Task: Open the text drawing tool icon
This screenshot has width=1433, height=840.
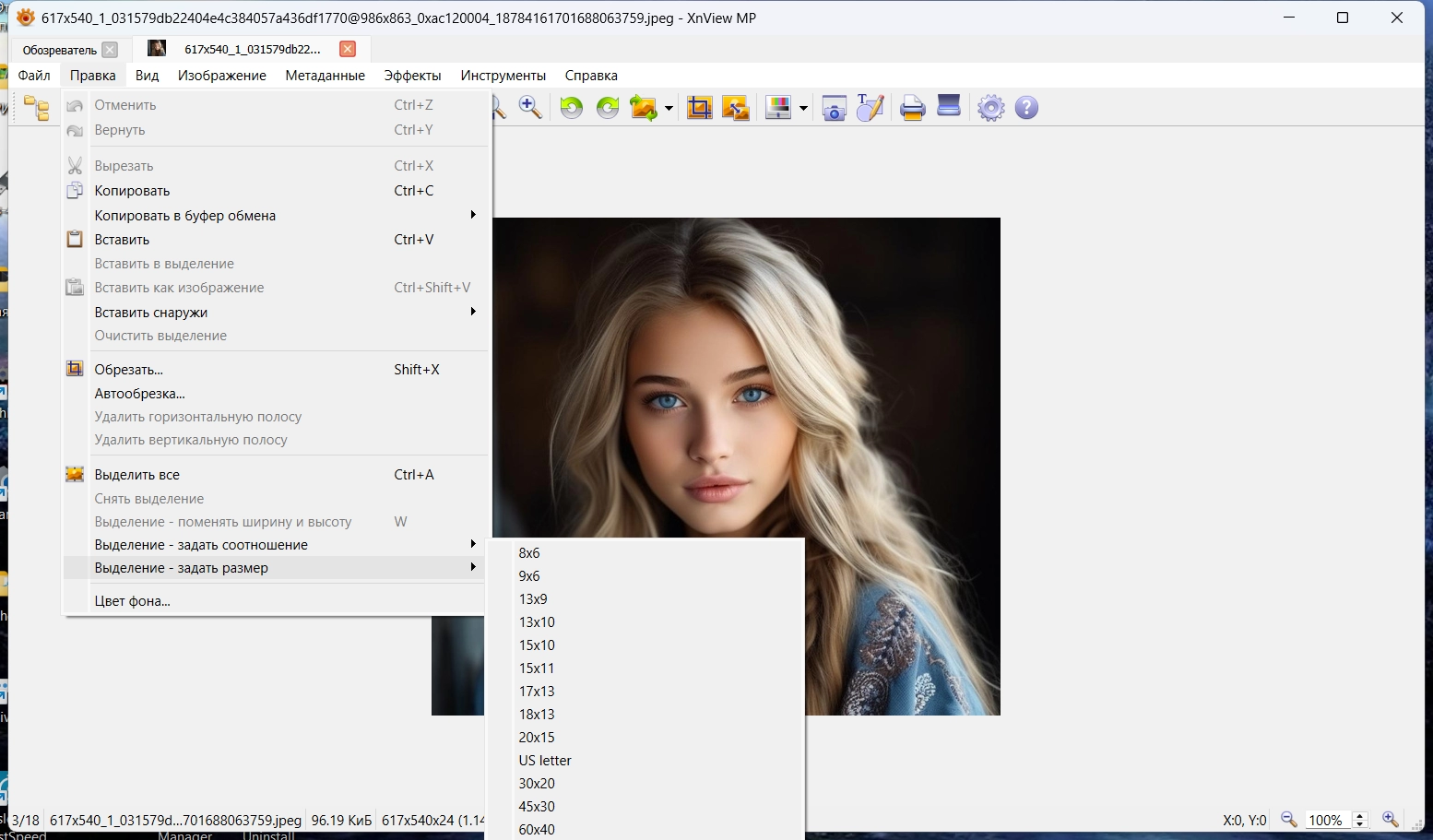Action: pos(870,108)
